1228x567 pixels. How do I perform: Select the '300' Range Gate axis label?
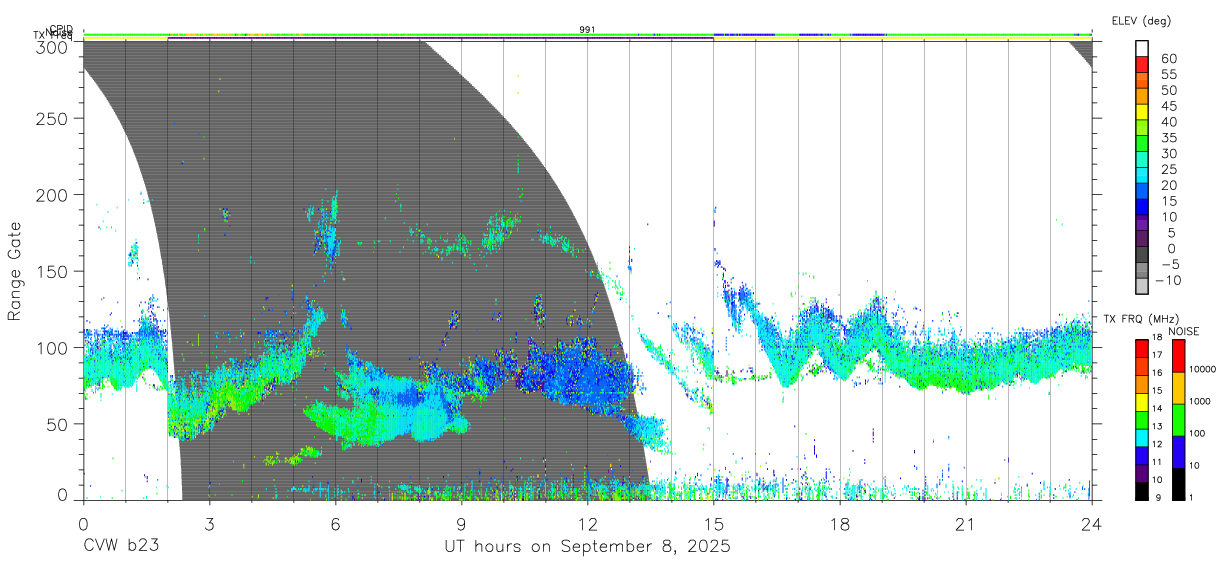pyautogui.click(x=54, y=47)
